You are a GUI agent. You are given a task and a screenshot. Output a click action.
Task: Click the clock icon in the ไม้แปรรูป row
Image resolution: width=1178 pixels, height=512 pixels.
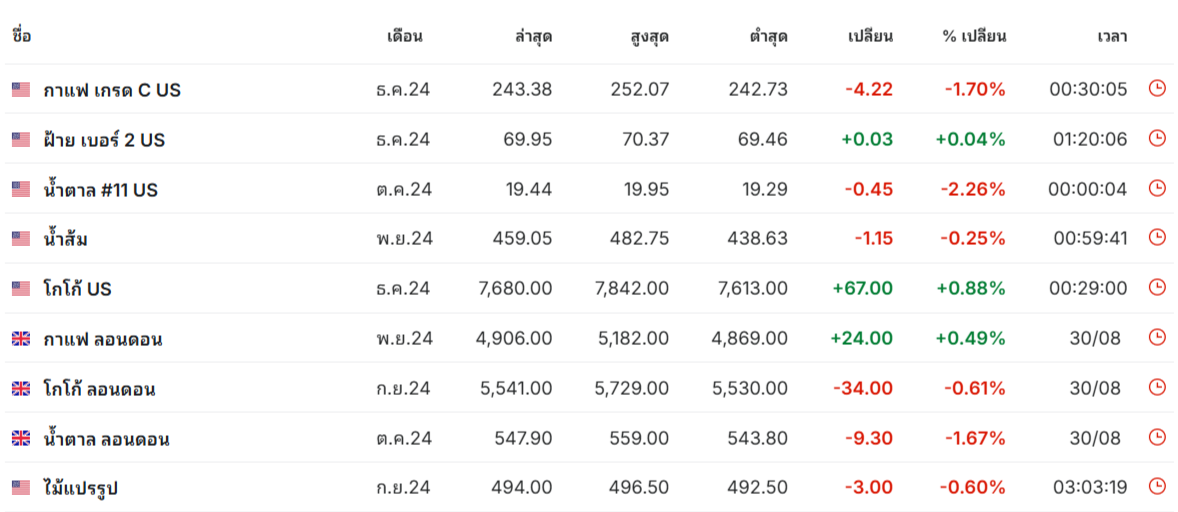1157,487
